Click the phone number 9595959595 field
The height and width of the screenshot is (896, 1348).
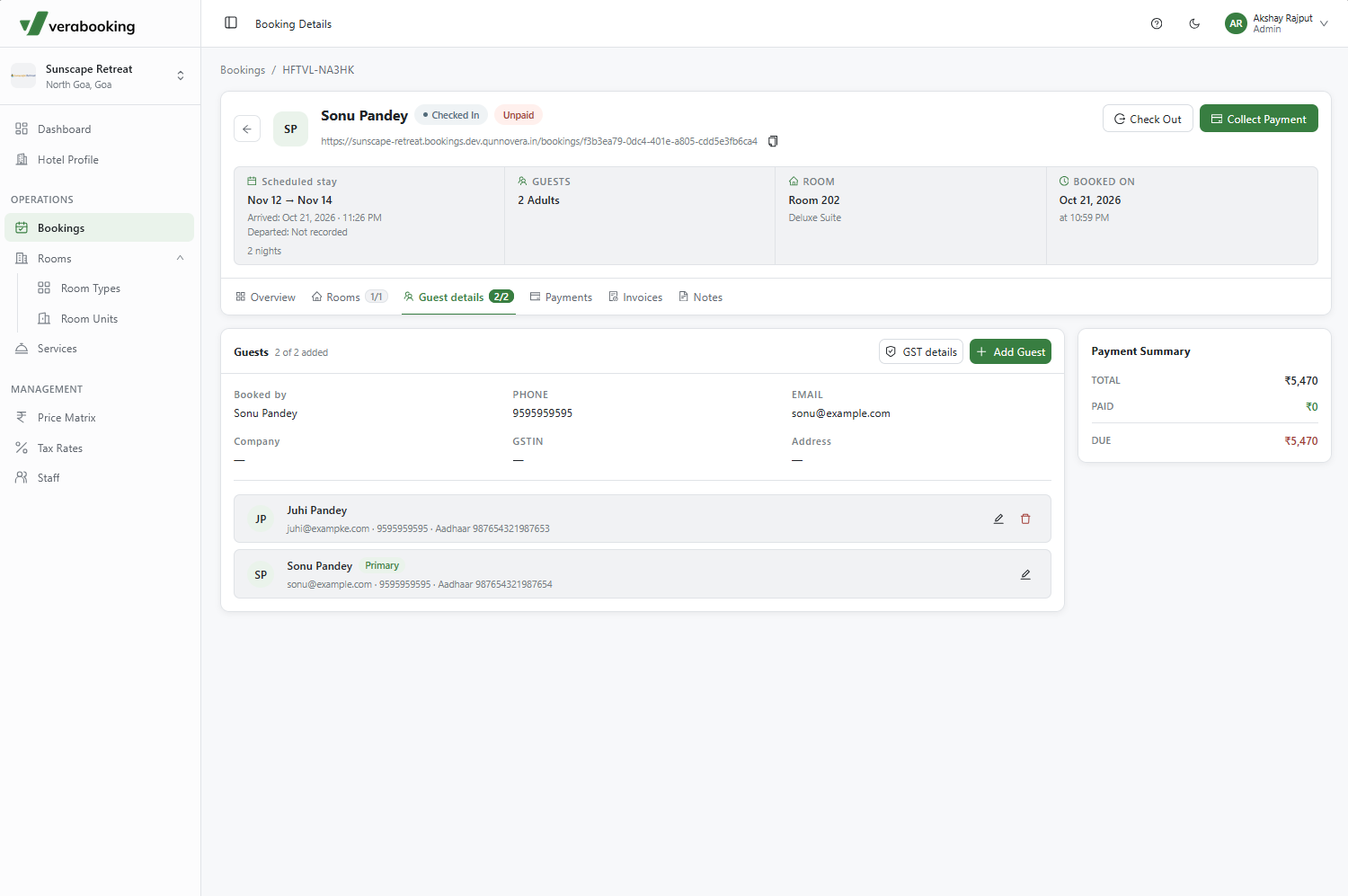click(x=543, y=413)
